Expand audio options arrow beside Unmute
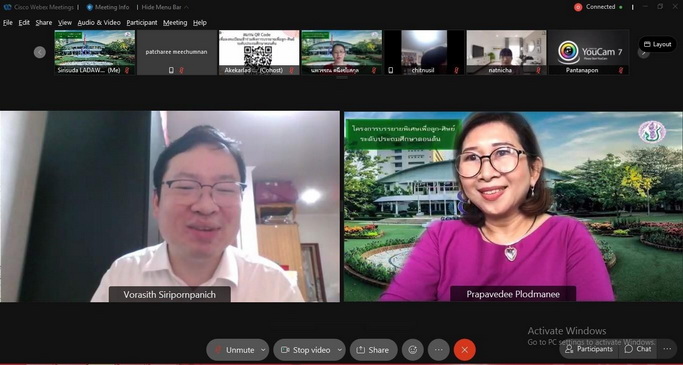 tap(263, 350)
